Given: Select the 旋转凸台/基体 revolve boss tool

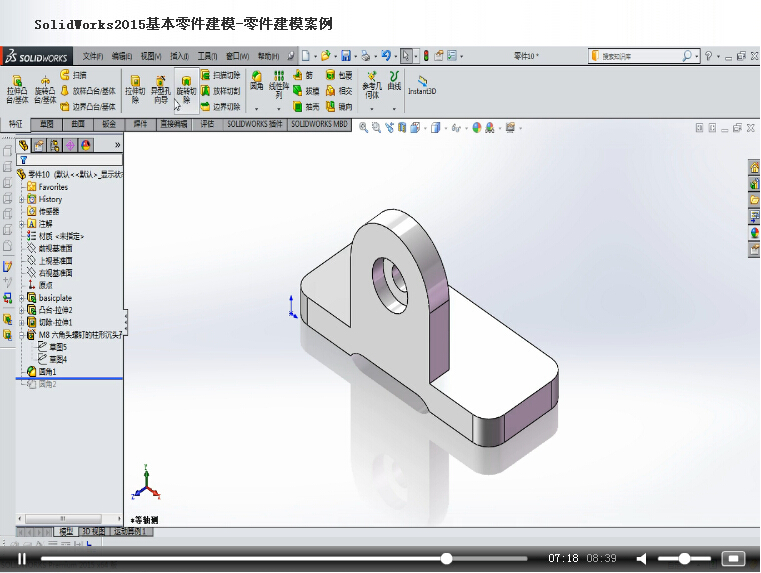Looking at the screenshot, I should (45, 89).
